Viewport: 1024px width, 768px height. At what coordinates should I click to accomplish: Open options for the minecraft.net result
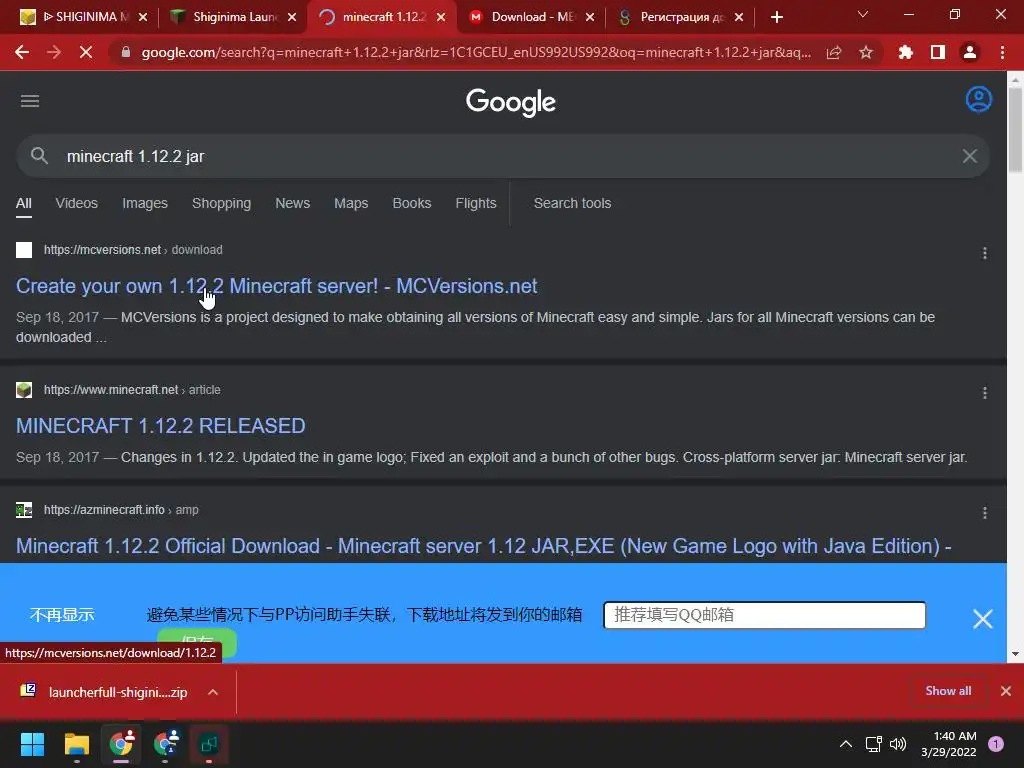point(985,393)
